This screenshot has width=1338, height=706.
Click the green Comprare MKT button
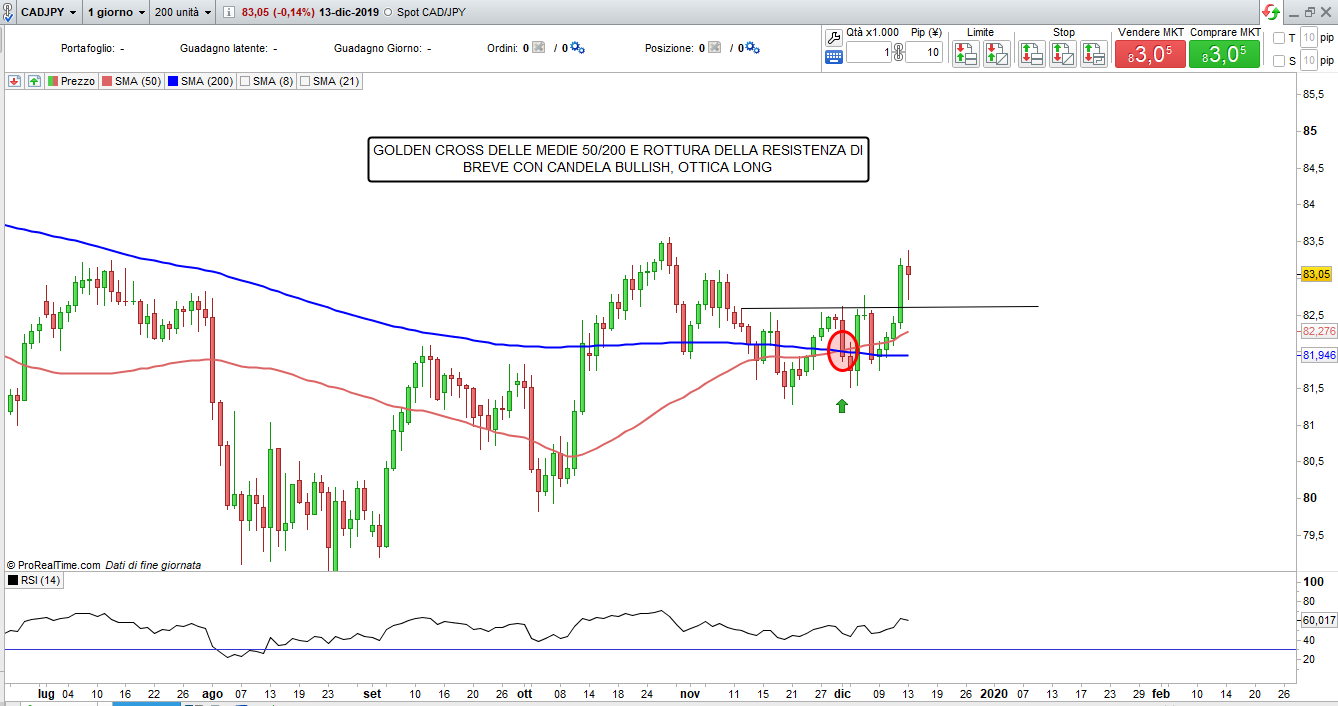[1224, 54]
